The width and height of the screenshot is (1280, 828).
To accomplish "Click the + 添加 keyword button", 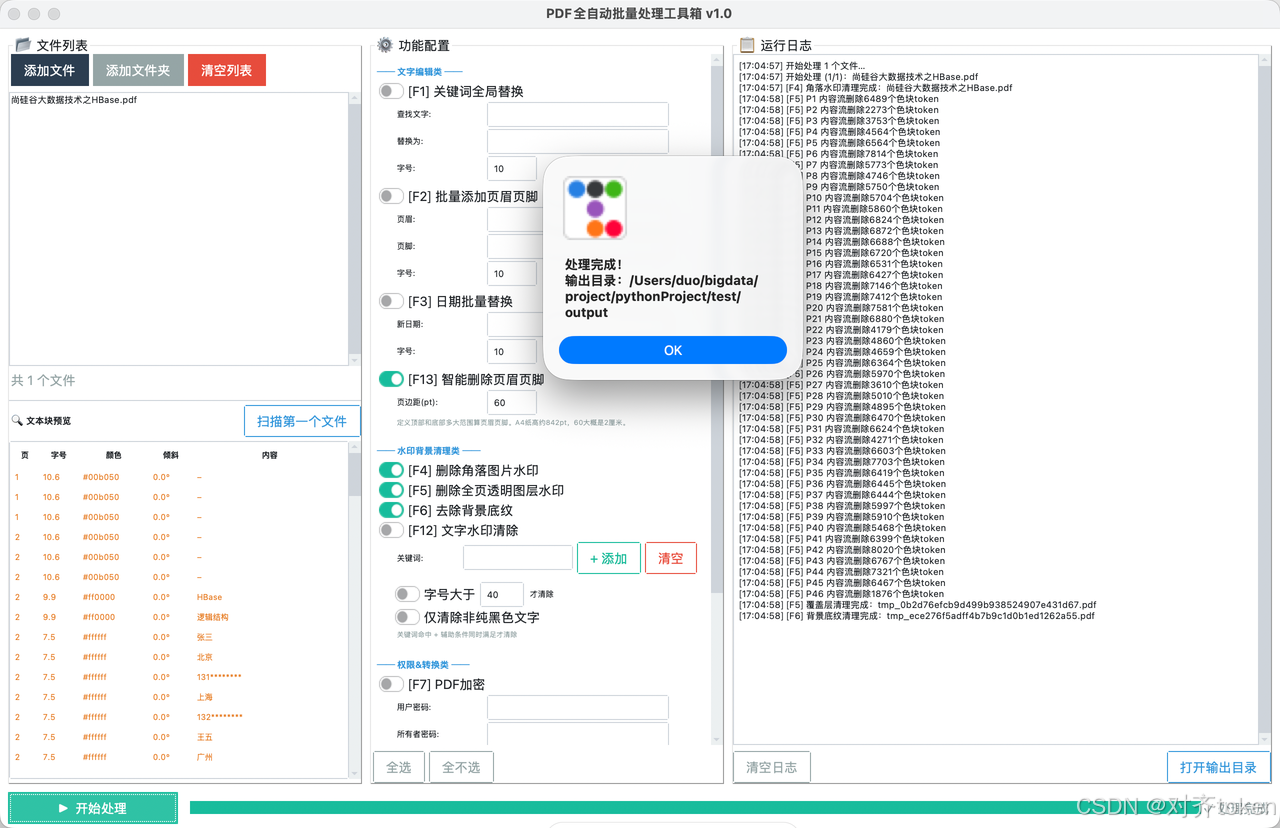I will click(608, 558).
